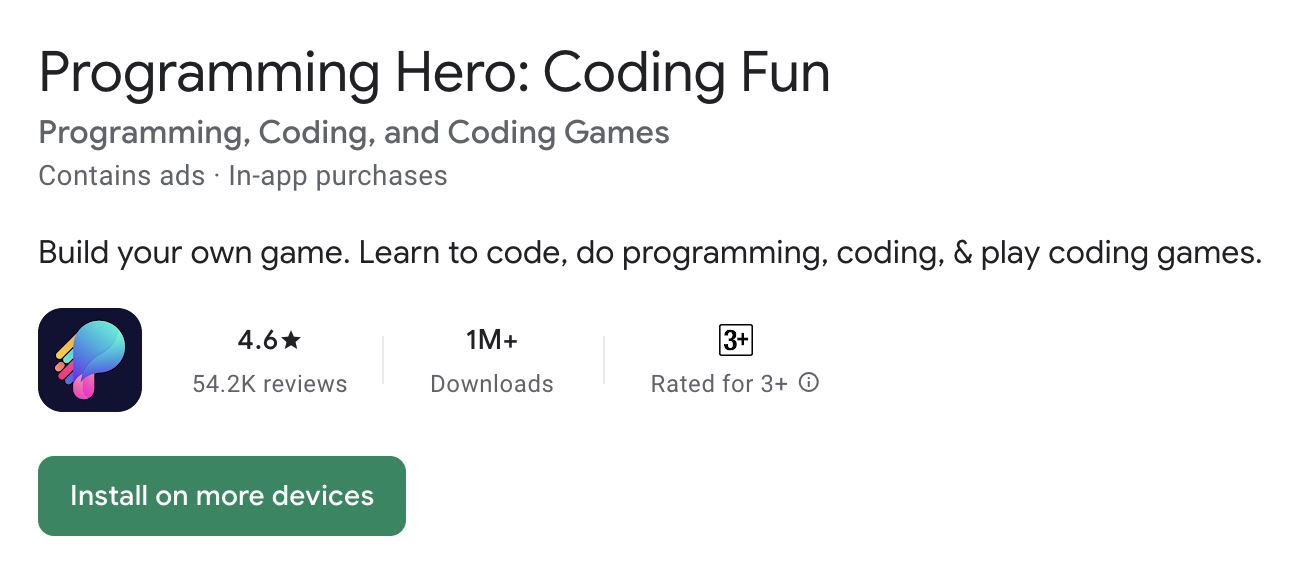Tap the star symbol in the rating
Image resolution: width=1302 pixels, height=586 pixels.
click(x=290, y=339)
